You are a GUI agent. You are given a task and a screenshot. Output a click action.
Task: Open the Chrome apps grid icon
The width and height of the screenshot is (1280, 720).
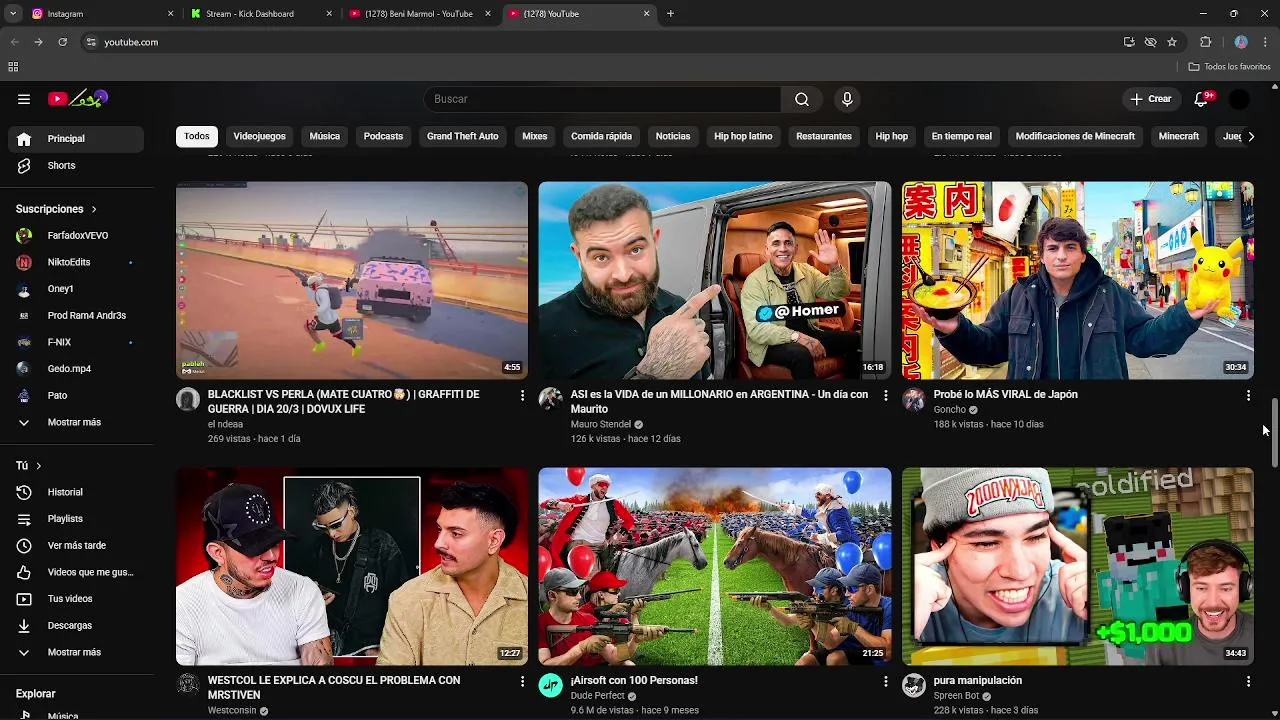pyautogui.click(x=13, y=67)
